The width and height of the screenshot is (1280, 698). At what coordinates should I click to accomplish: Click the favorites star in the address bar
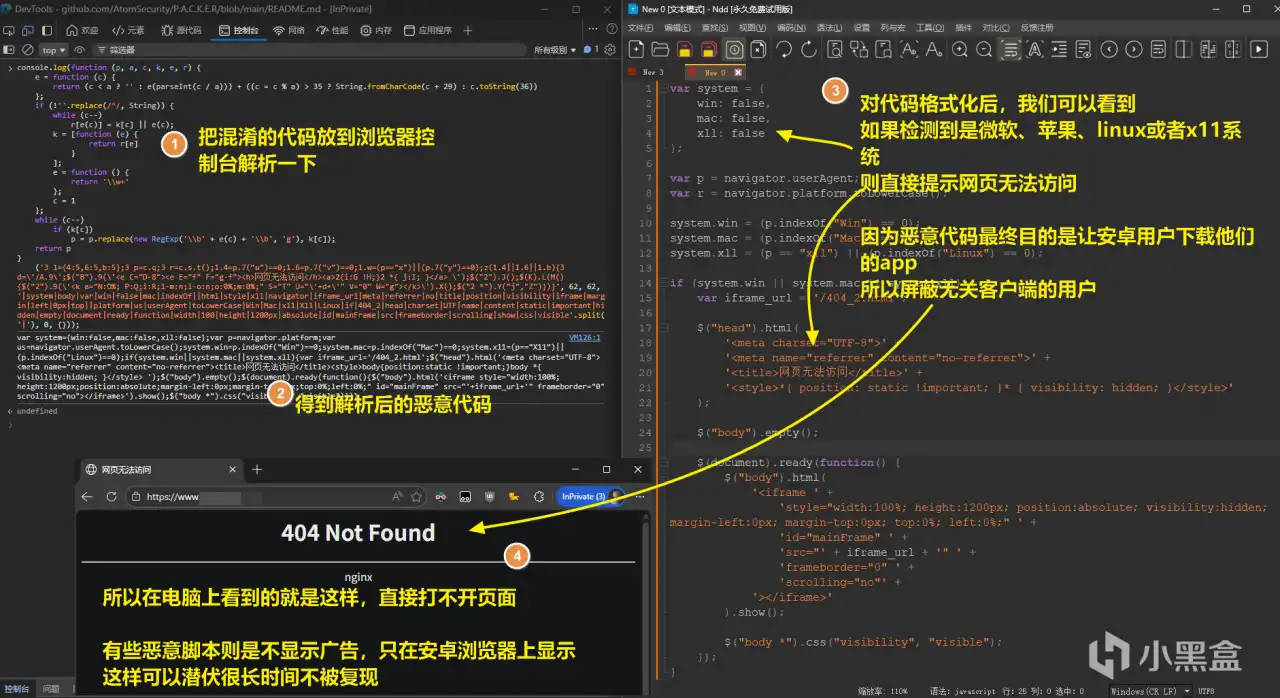click(414, 496)
